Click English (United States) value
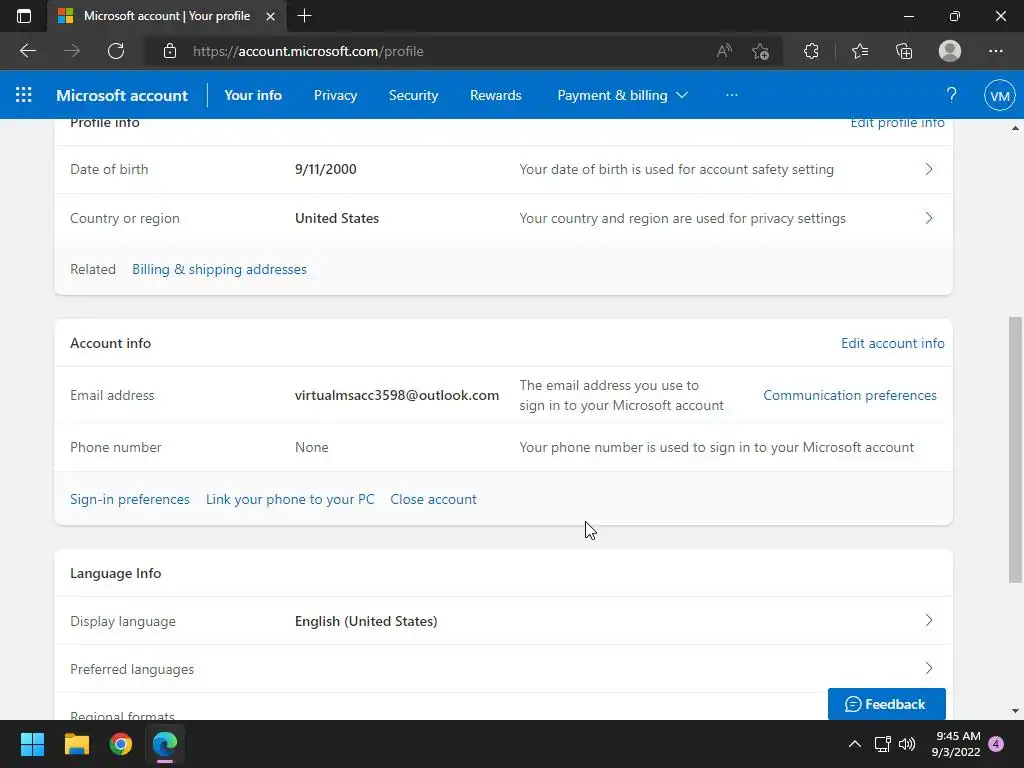The width and height of the screenshot is (1024, 768). tap(366, 621)
